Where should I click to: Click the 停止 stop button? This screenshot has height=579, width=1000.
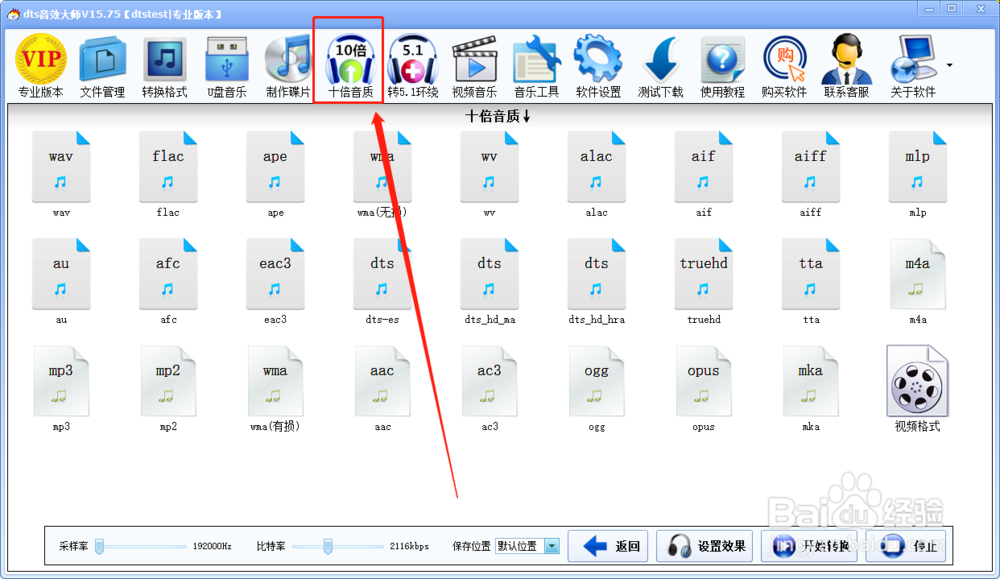click(x=906, y=546)
